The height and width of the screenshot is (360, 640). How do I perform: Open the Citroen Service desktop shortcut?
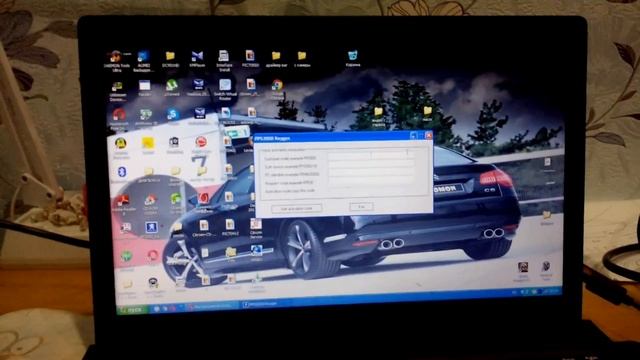pos(256,224)
